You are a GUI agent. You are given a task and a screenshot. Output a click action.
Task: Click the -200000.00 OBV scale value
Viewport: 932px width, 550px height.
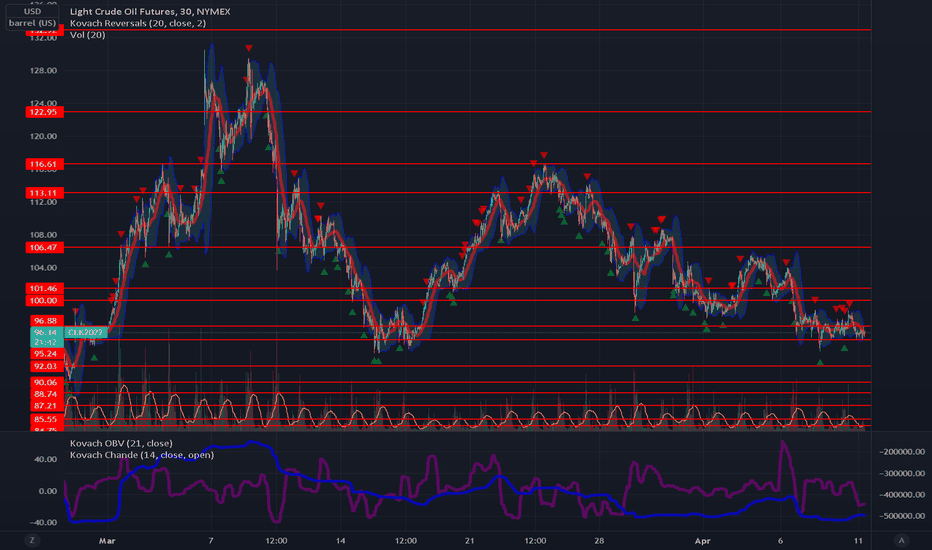[x=902, y=452]
